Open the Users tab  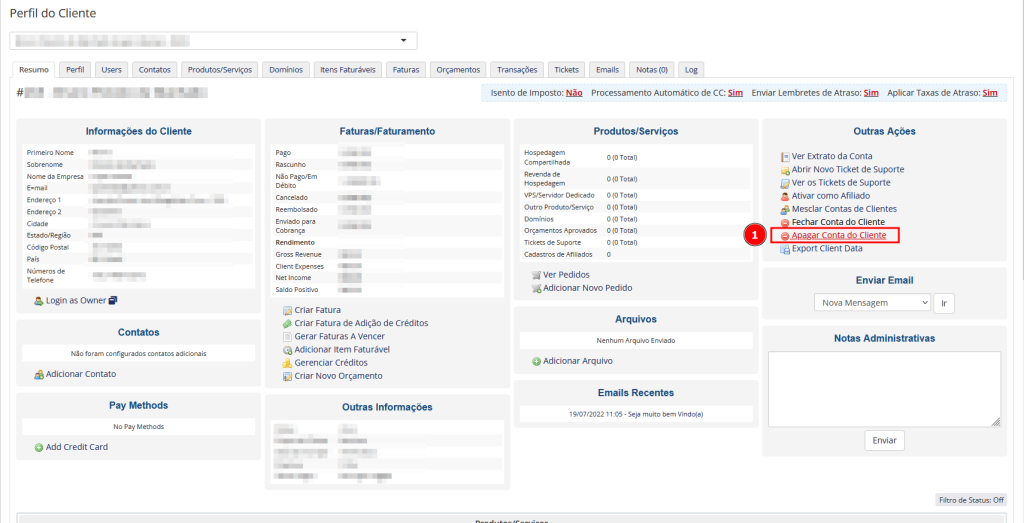[x=112, y=70]
